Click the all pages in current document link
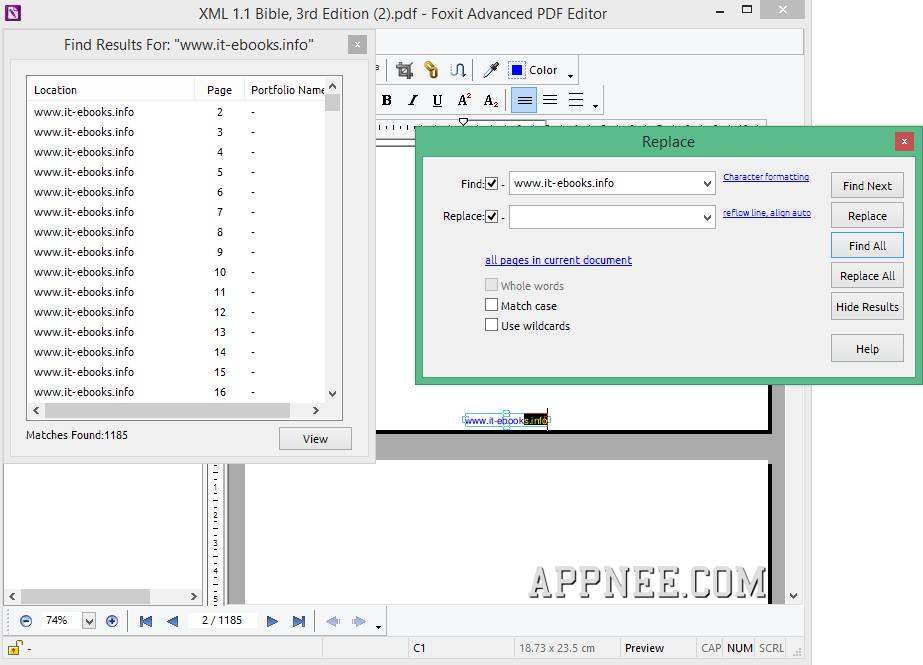Image resolution: width=923 pixels, height=665 pixels. click(558, 260)
